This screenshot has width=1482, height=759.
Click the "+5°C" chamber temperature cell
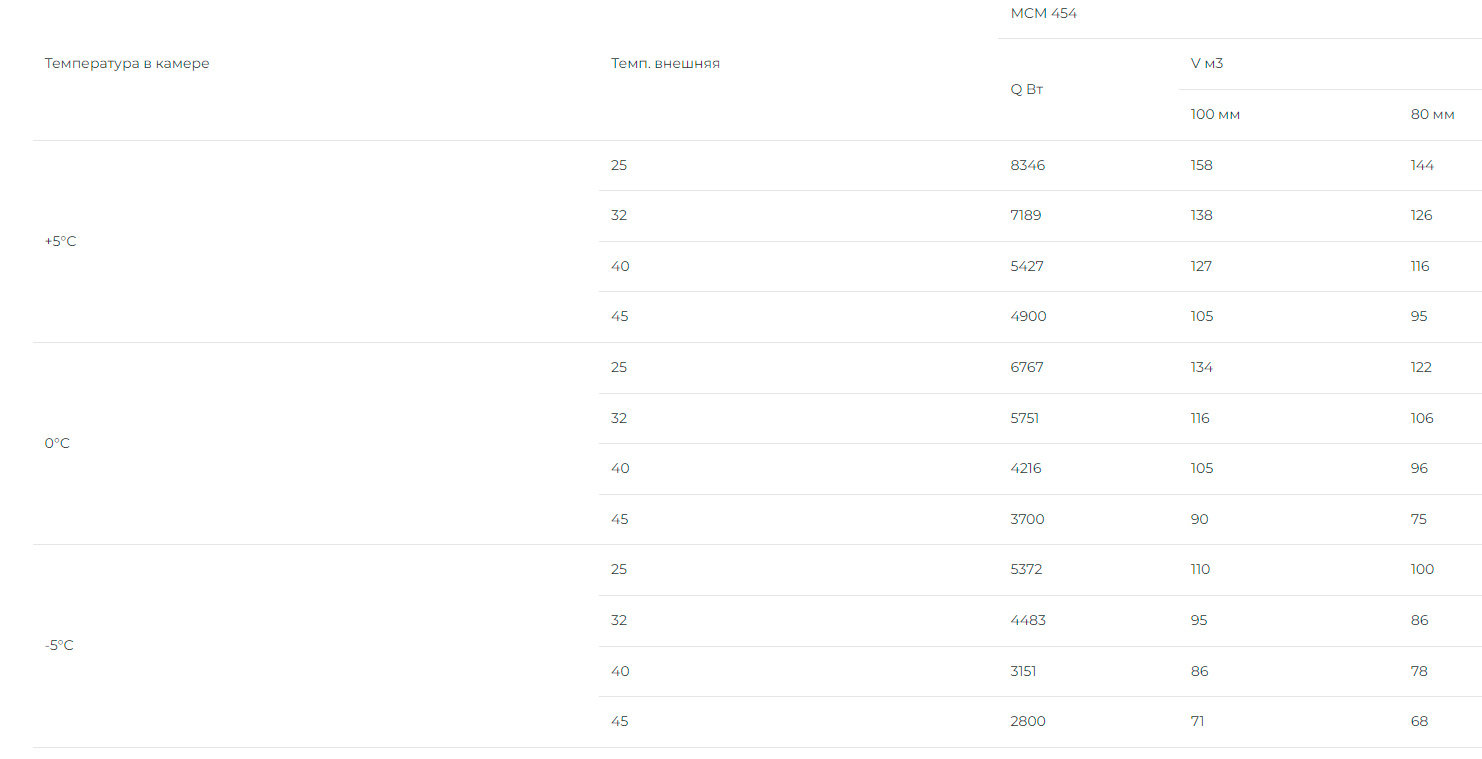(60, 241)
